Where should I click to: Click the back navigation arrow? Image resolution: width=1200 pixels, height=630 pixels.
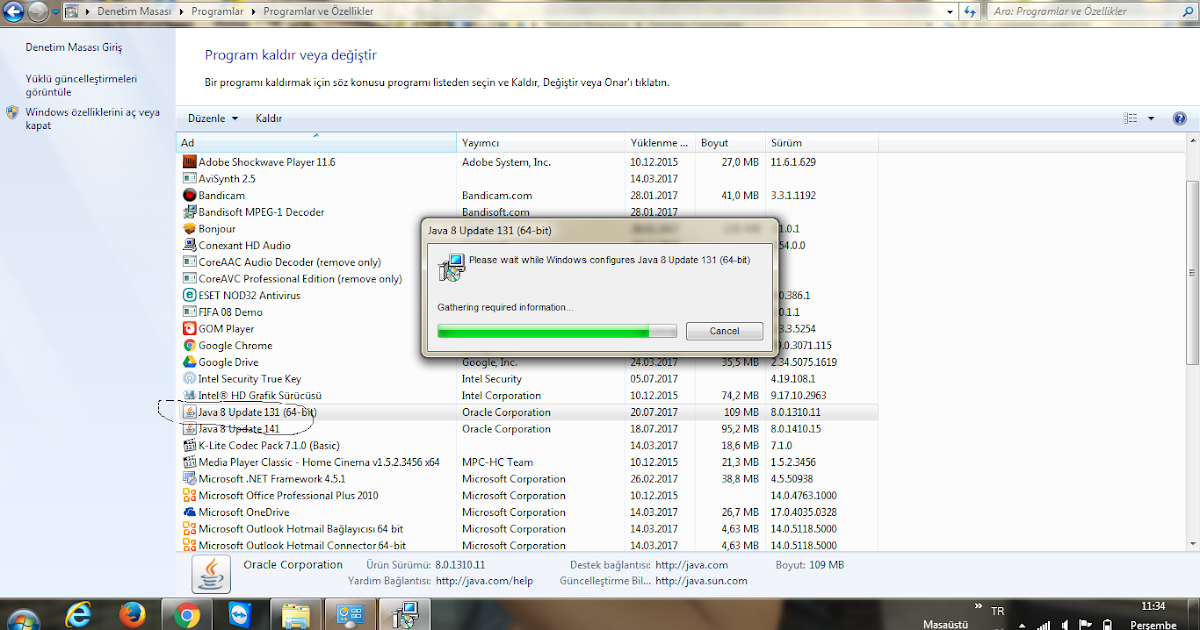coord(14,12)
